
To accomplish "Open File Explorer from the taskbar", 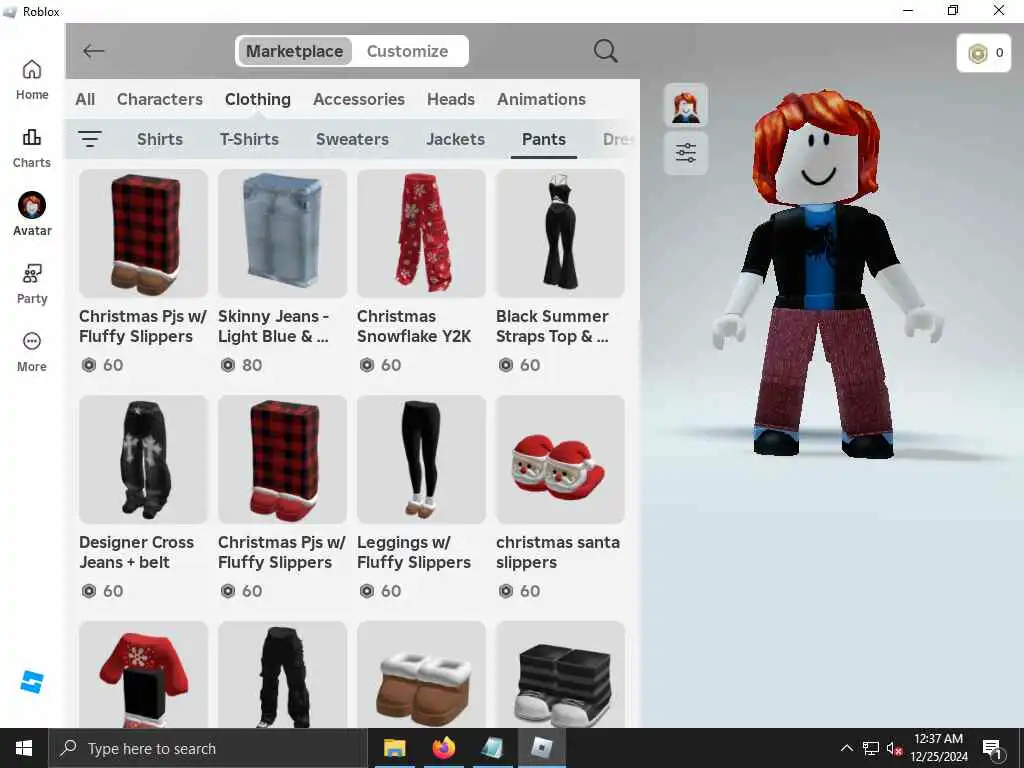I will click(x=394, y=748).
